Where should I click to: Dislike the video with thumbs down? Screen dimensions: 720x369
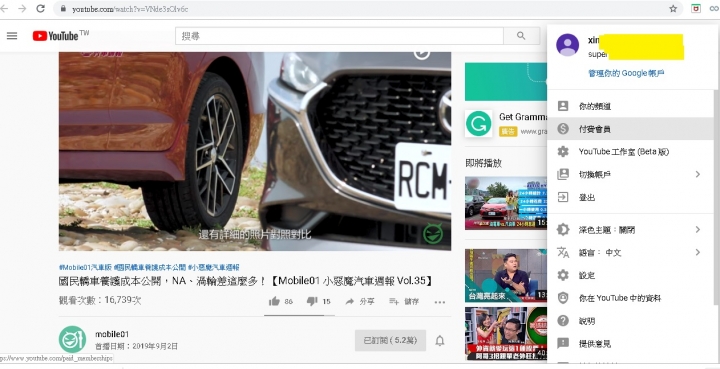312,302
